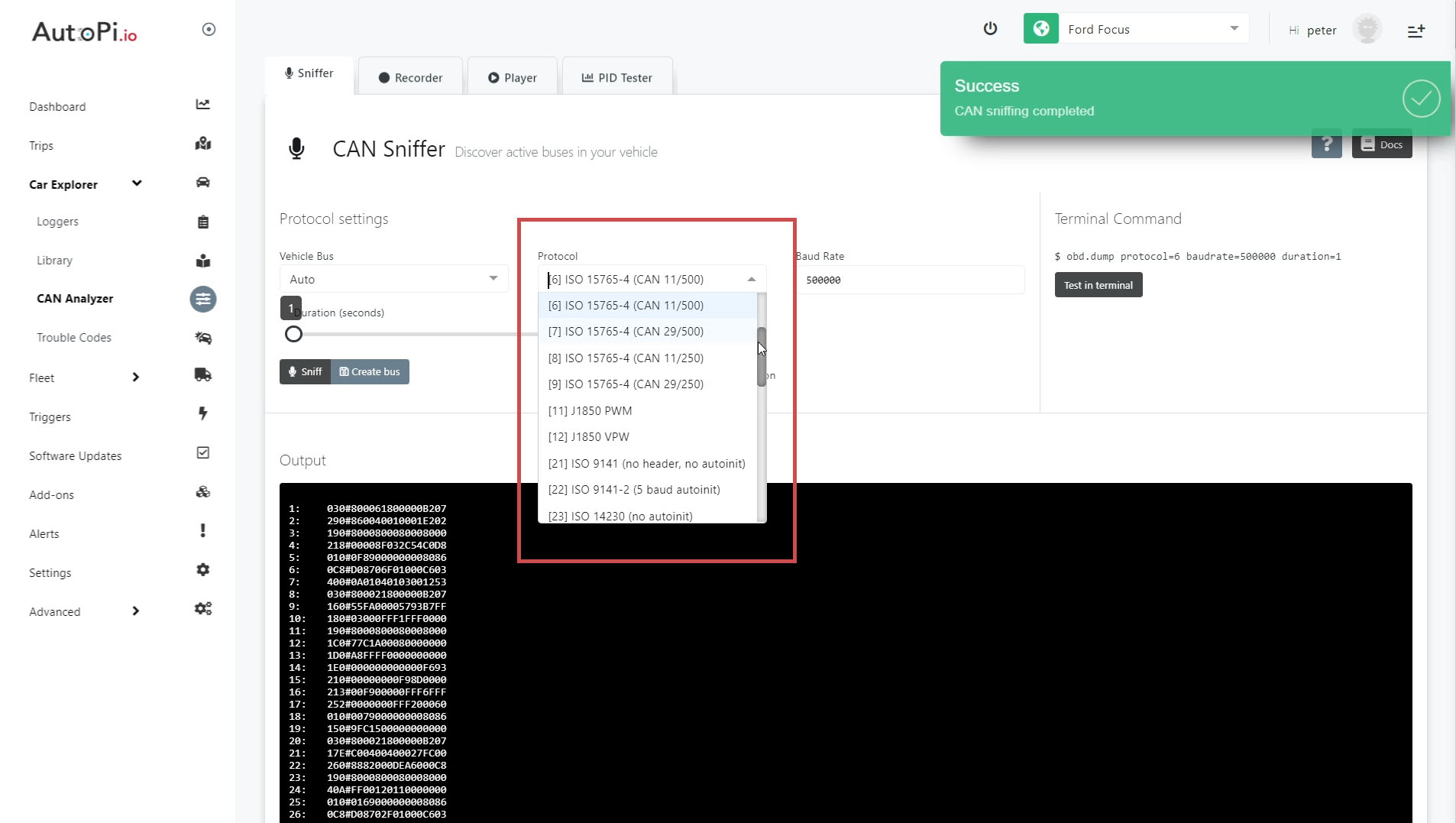The width and height of the screenshot is (1456, 823).
Task: Toggle the sidebar collapse circle button
Action: coord(209,30)
